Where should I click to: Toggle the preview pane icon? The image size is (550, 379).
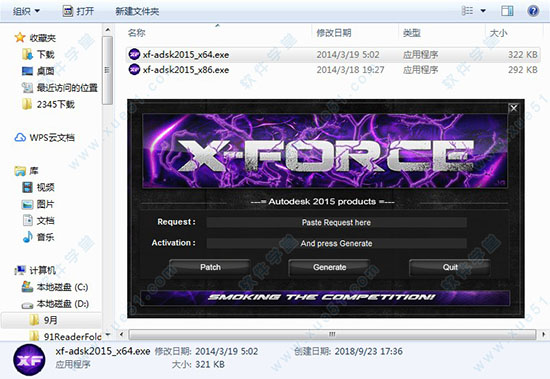tap(507, 11)
